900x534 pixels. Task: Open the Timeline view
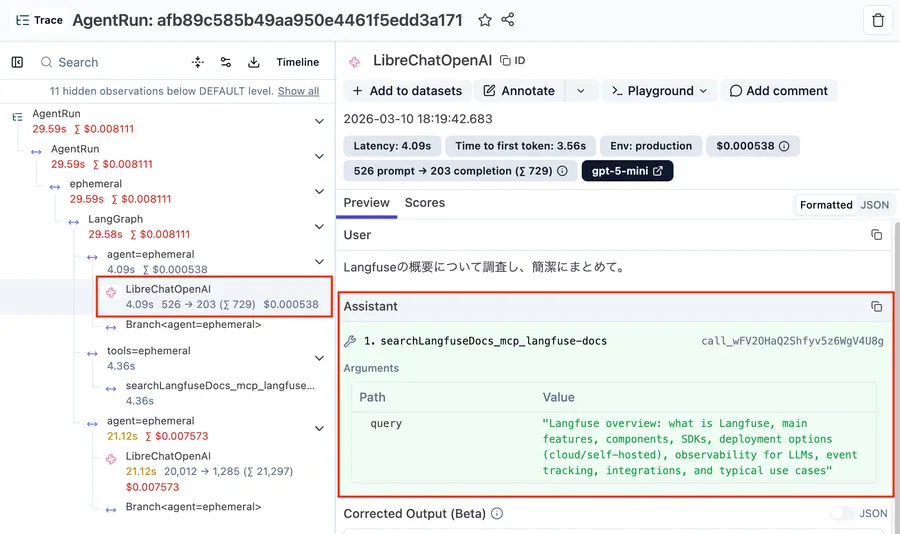tap(297, 62)
